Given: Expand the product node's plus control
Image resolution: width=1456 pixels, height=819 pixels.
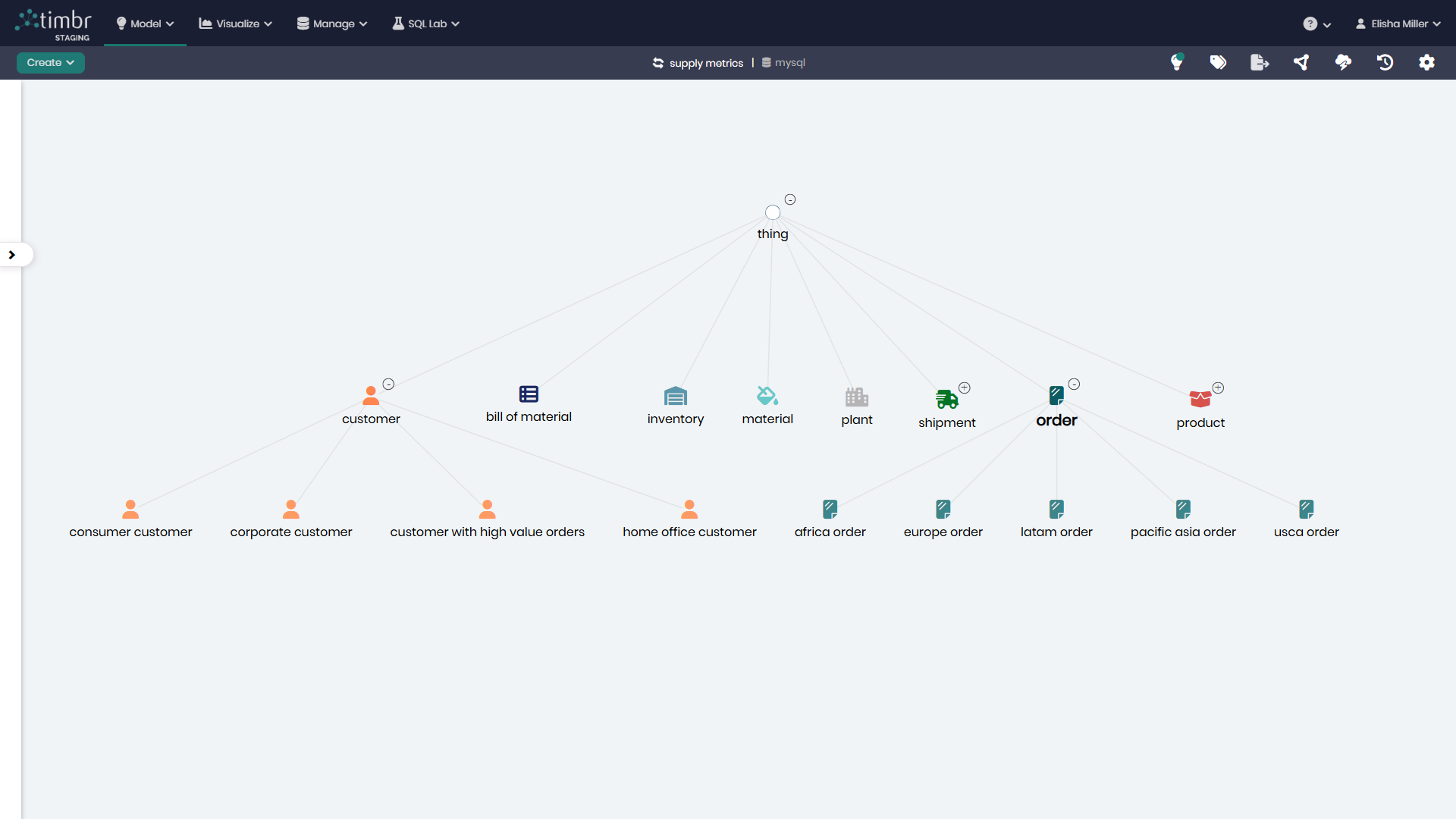Looking at the screenshot, I should click(1218, 388).
